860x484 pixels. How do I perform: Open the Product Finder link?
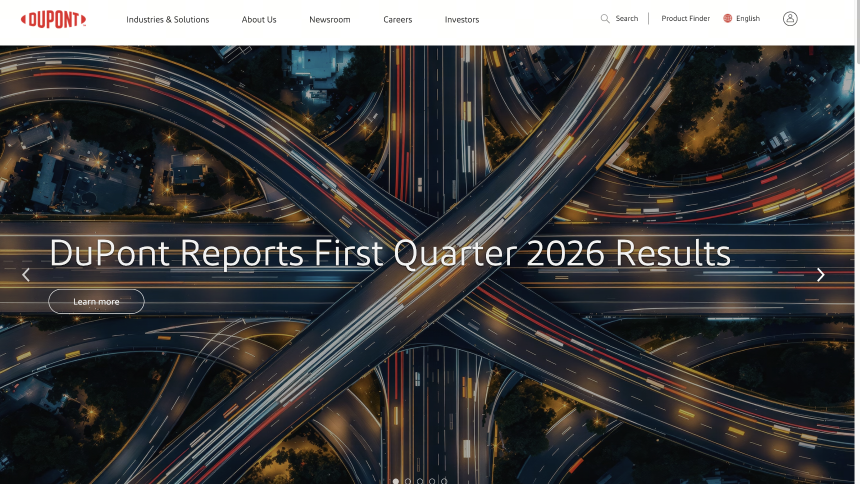tap(686, 19)
